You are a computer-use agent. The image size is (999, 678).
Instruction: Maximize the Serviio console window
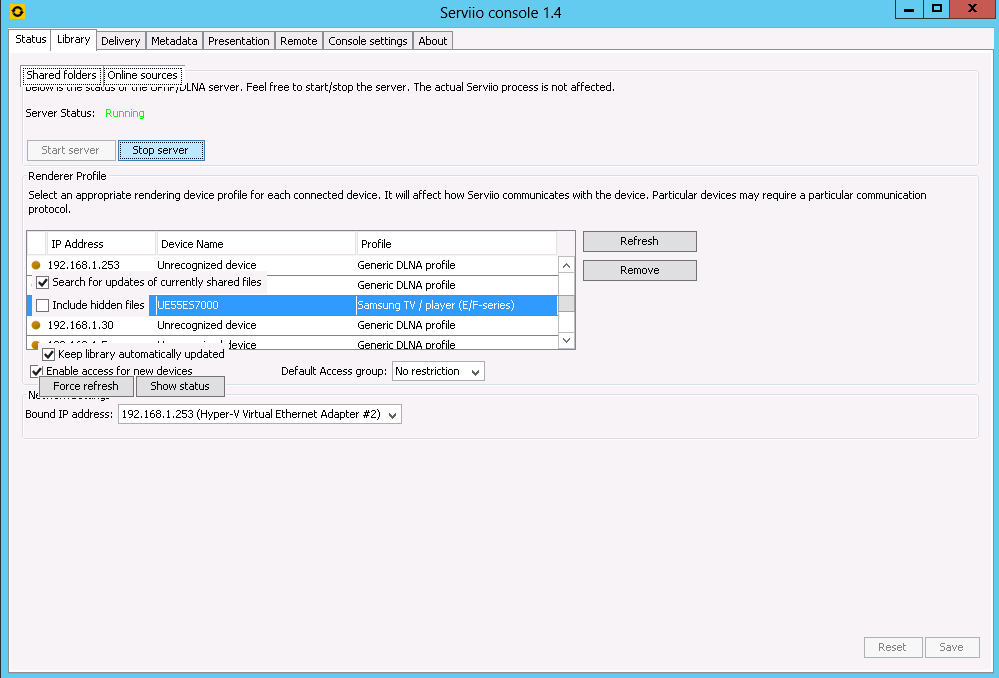point(936,9)
